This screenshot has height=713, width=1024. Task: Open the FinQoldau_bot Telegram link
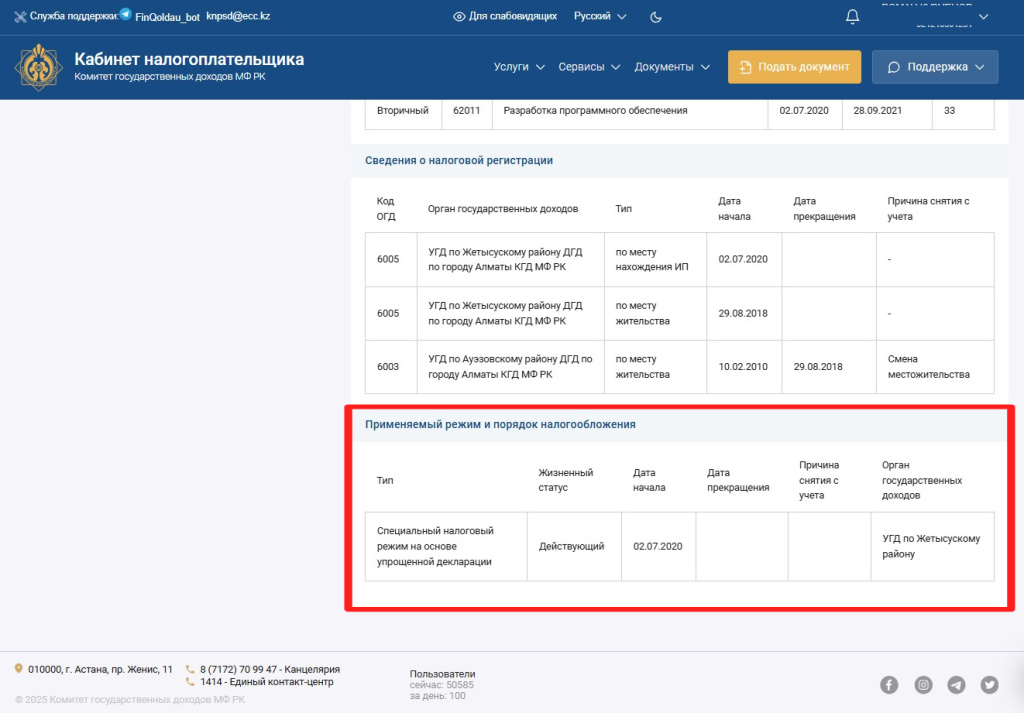[160, 17]
